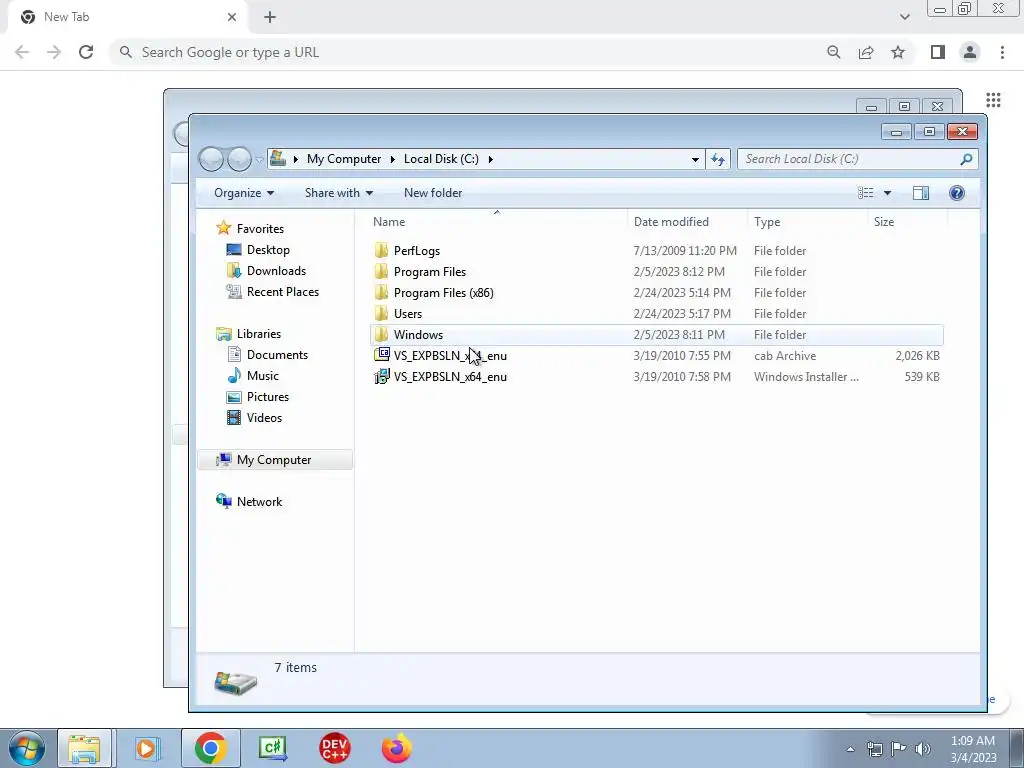This screenshot has height=768, width=1024.
Task: Go back in Chrome
Action: tap(22, 52)
